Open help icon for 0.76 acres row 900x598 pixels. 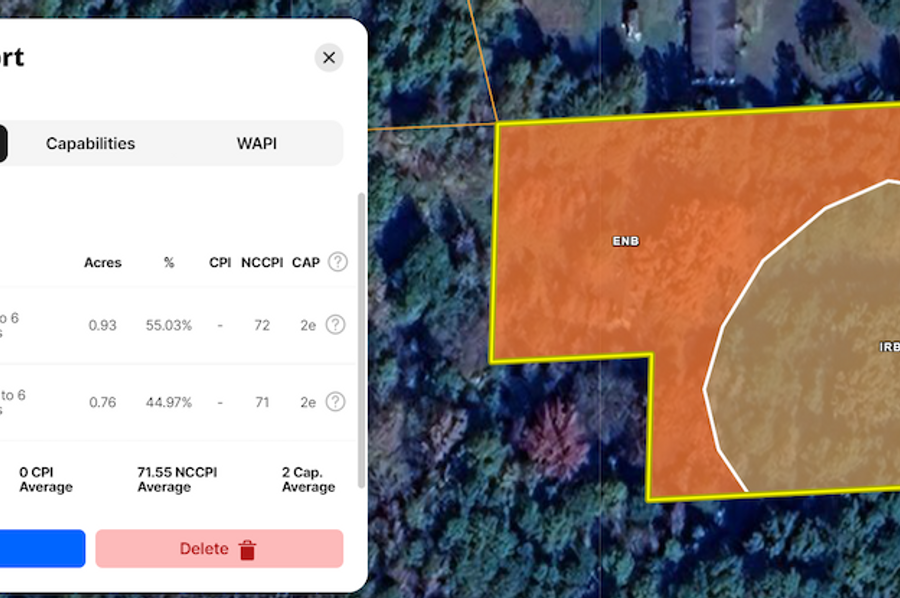tap(336, 402)
